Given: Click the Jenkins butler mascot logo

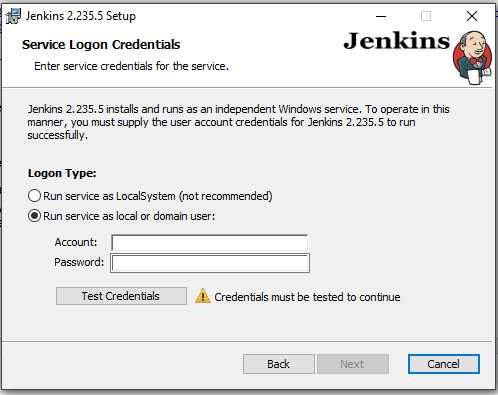Looking at the screenshot, I should tap(472, 58).
